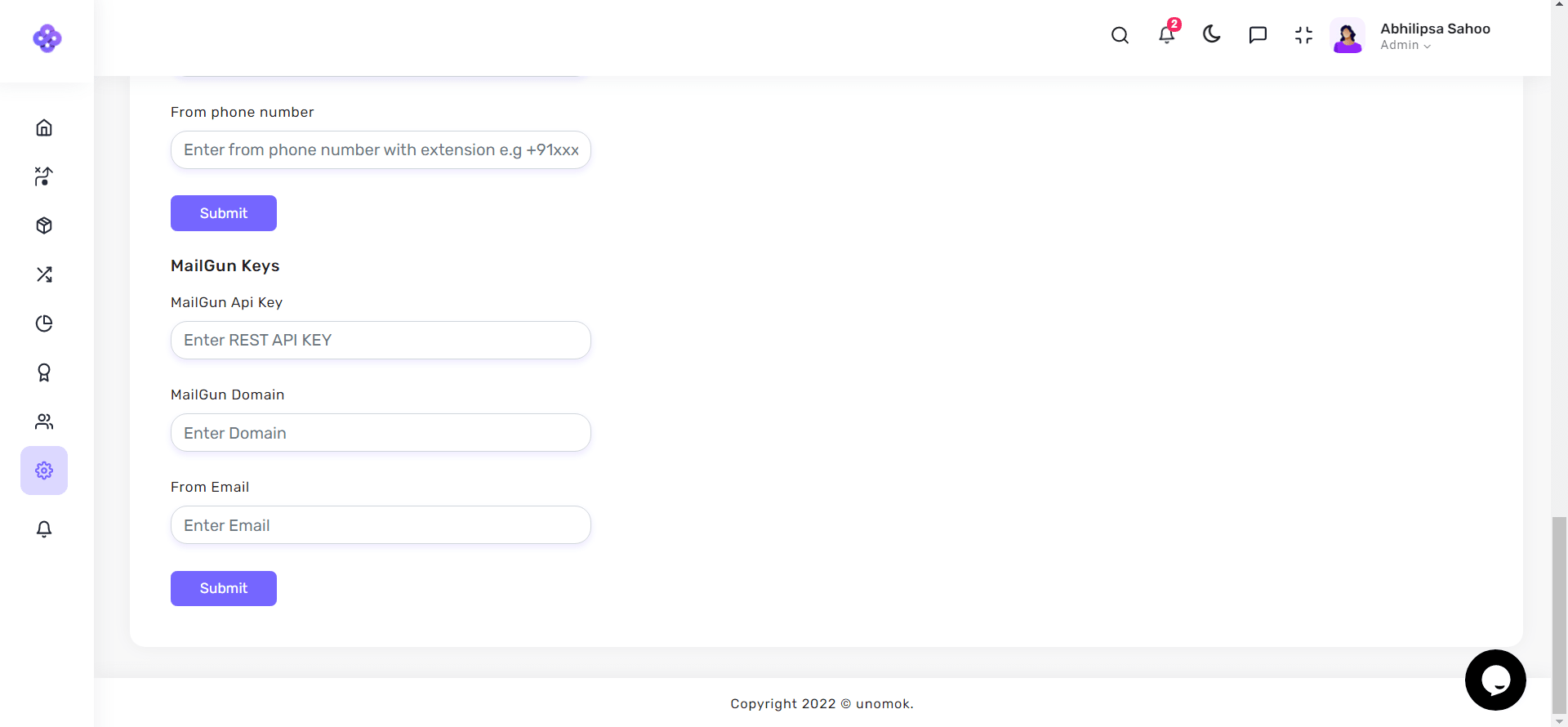Open the Home icon in sidebar
The height and width of the screenshot is (727, 1568).
click(44, 127)
